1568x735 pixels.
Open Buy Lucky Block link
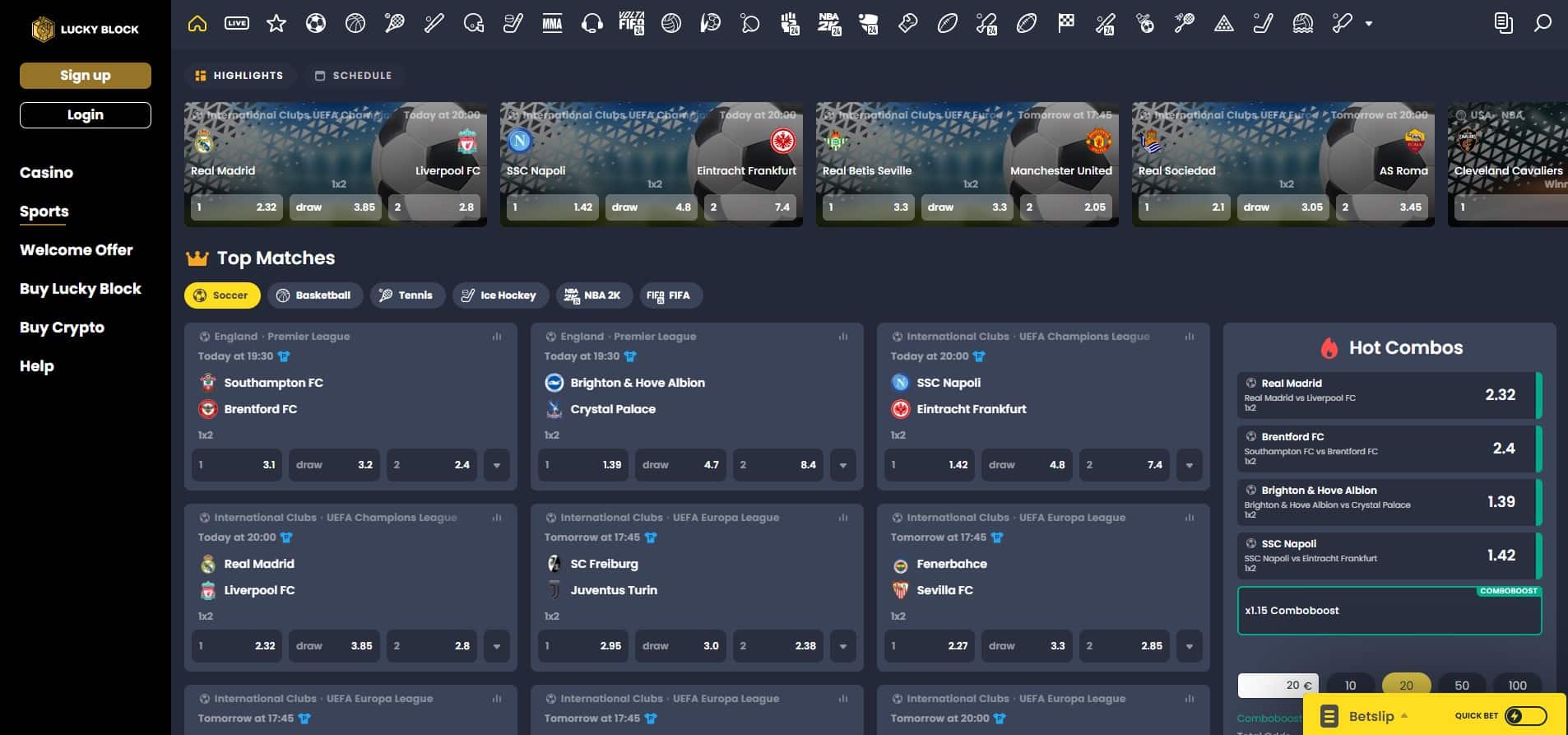coord(81,288)
